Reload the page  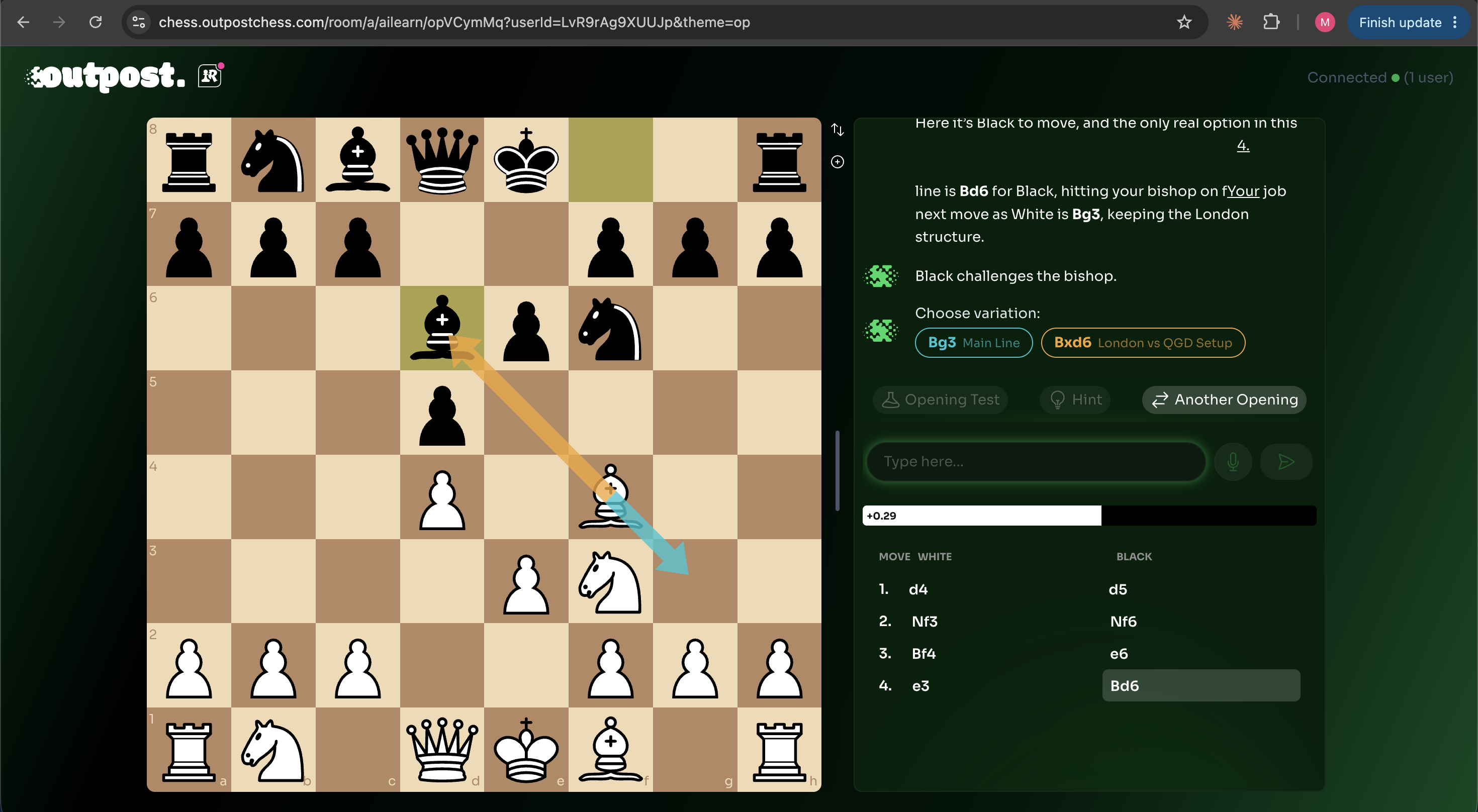tap(95, 23)
